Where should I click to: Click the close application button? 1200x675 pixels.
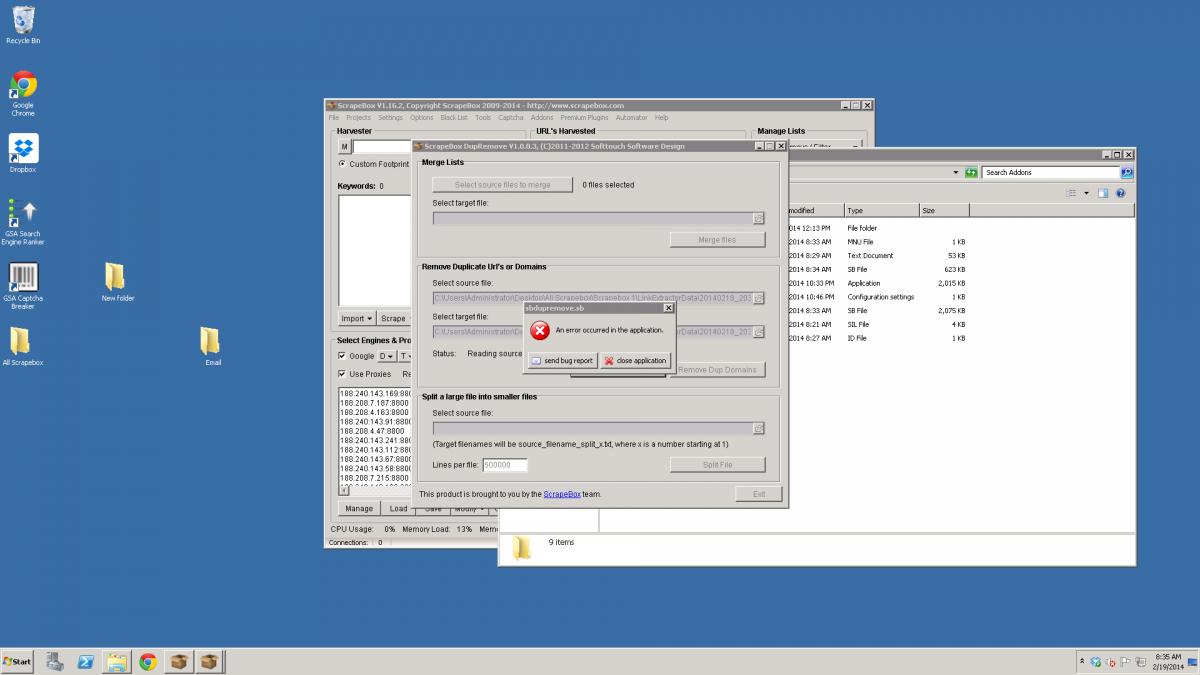tap(635, 360)
